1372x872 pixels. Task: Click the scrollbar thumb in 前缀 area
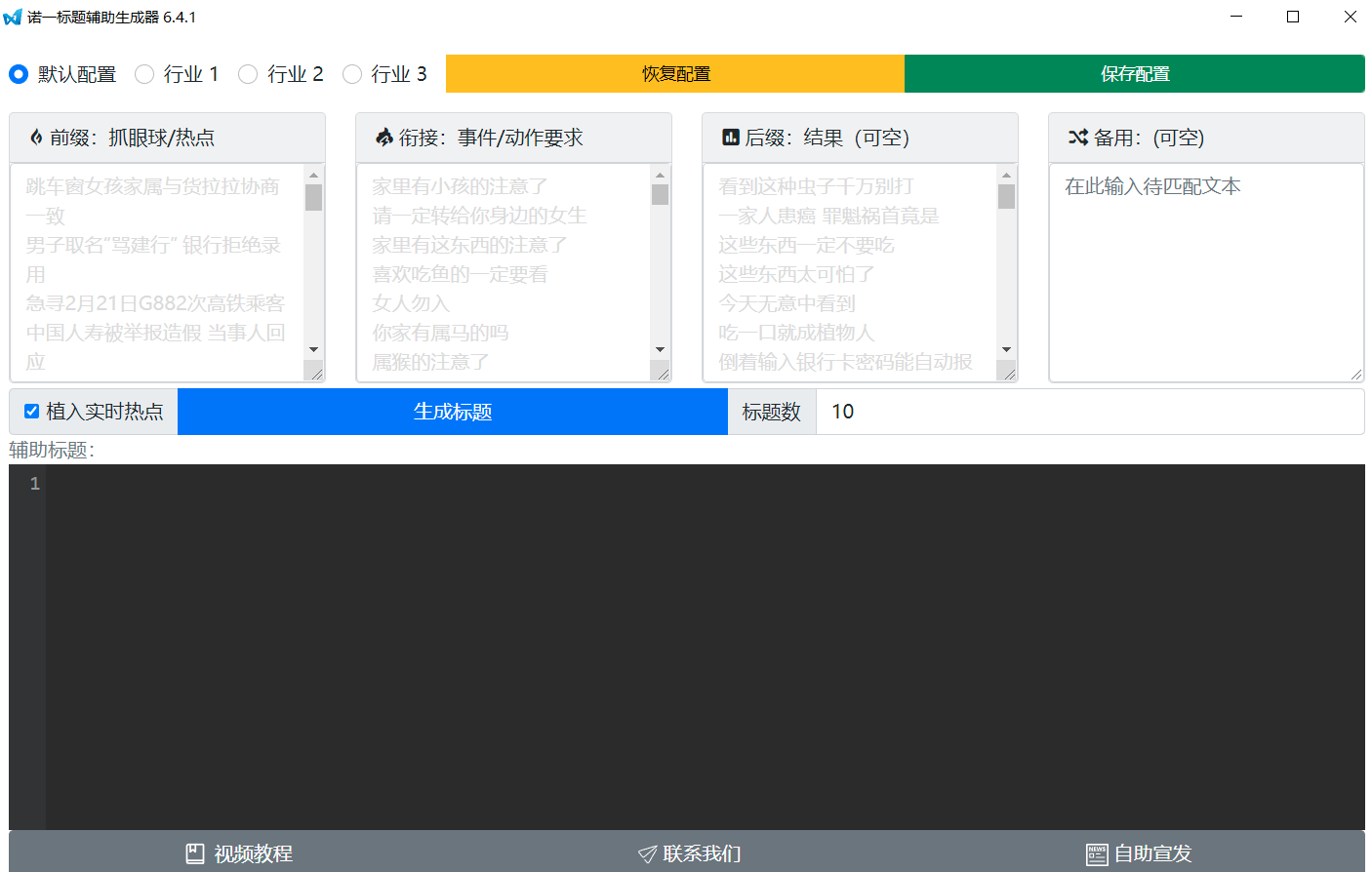313,197
